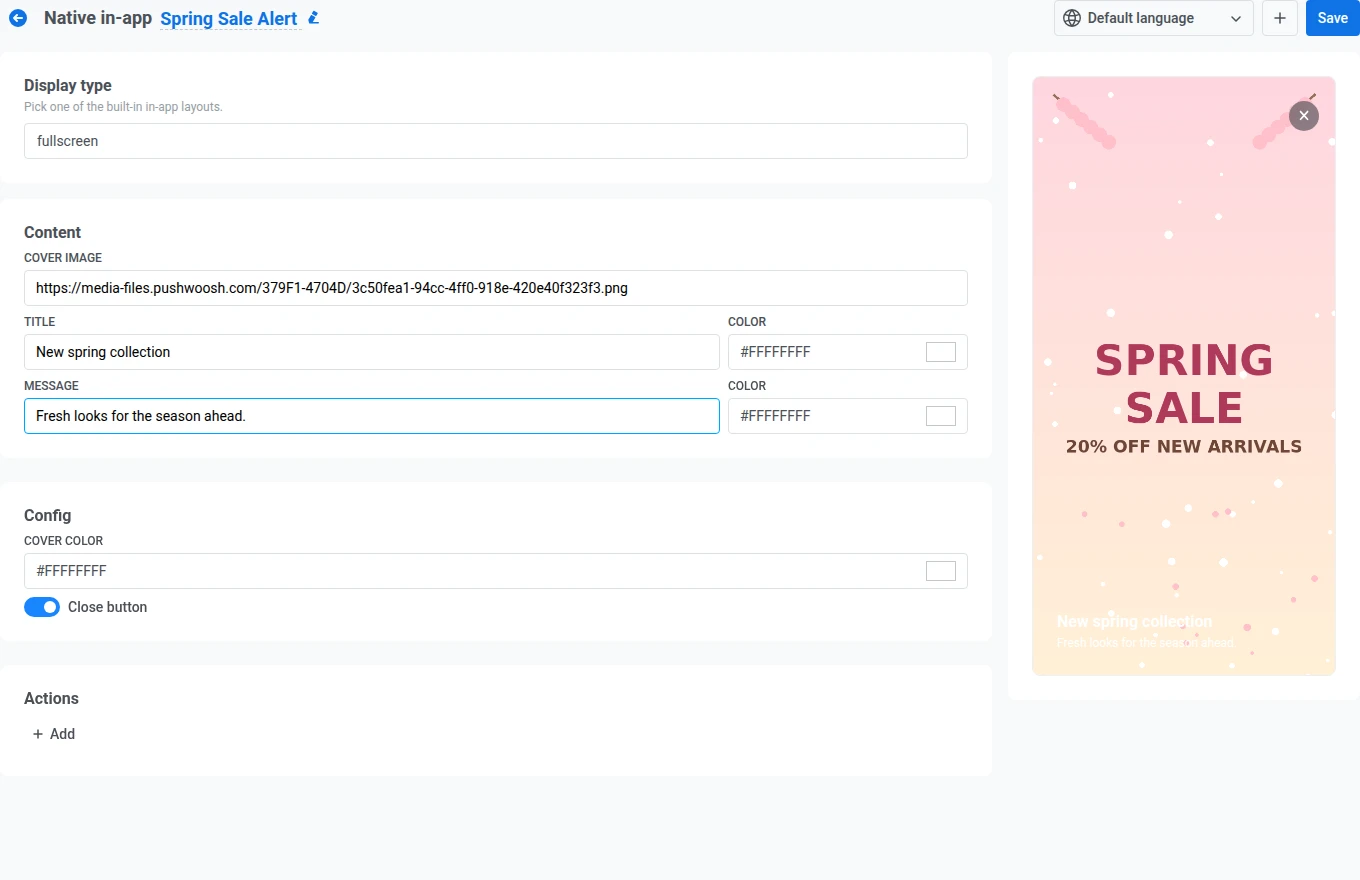This screenshot has height=880, width=1360.
Task: Click the Message text field
Action: coord(372,416)
